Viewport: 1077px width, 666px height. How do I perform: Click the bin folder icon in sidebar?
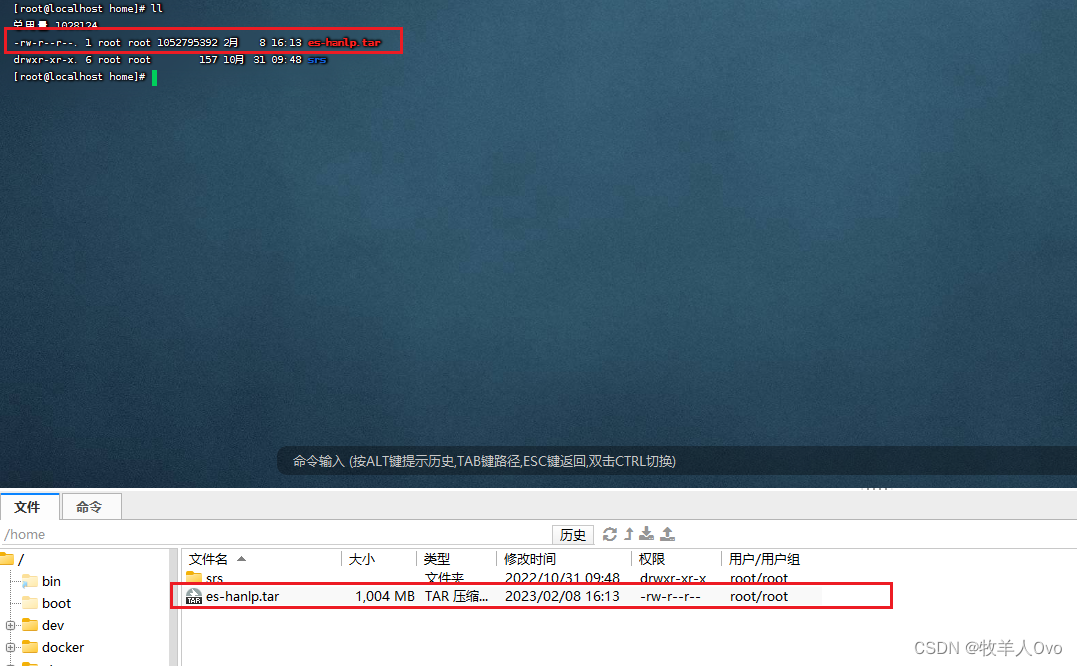[x=31, y=581]
